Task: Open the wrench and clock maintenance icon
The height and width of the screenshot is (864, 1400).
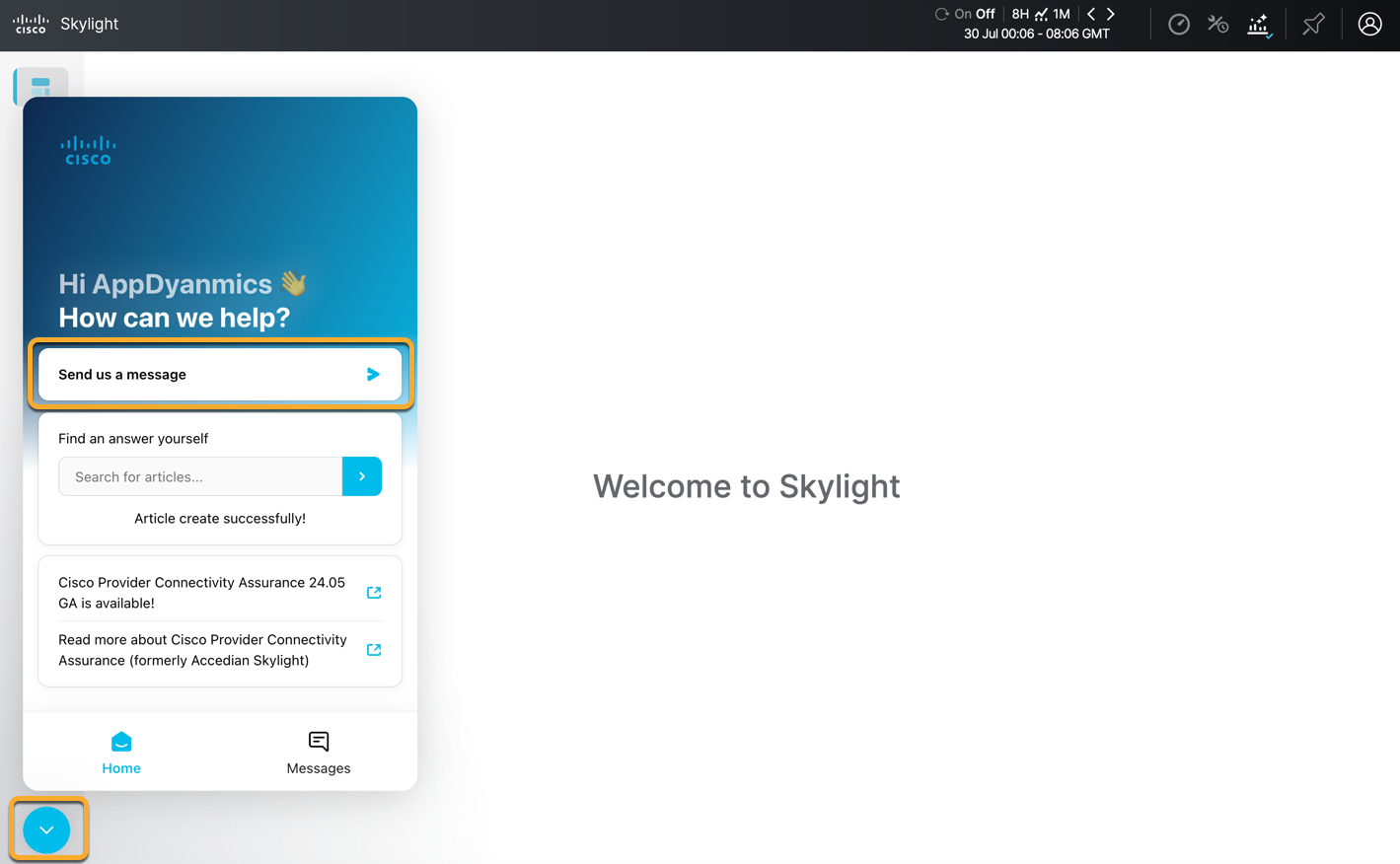Action: pos(1218,25)
